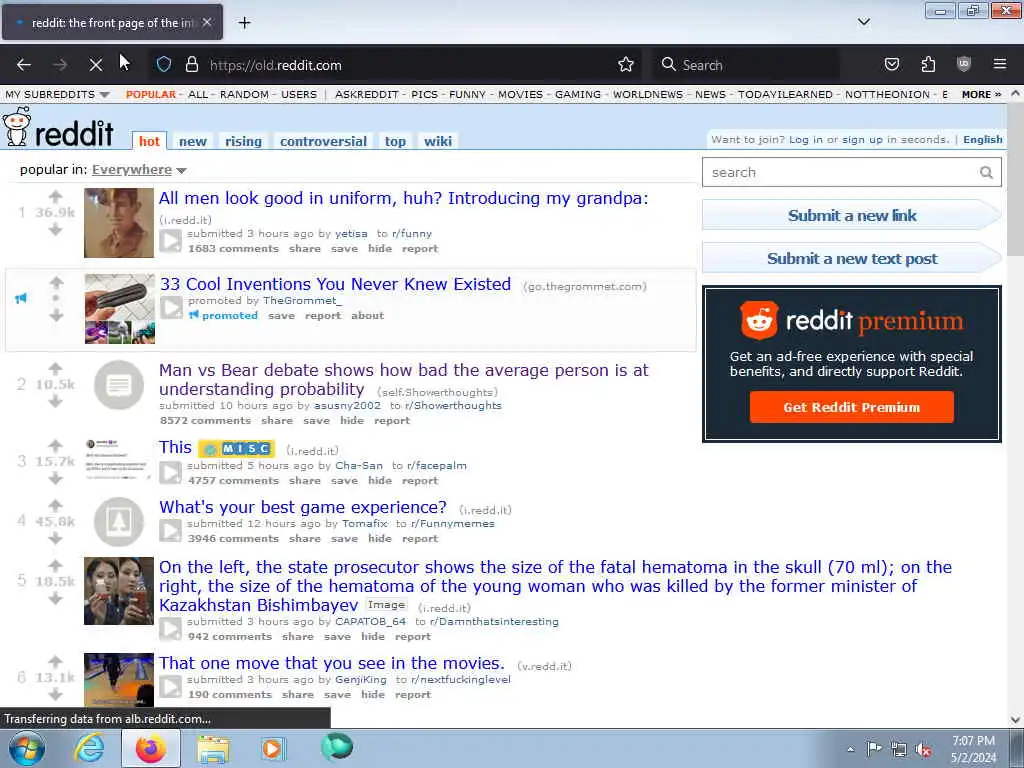
Task: Downvote the facepalm 'This' post
Action: 56,478
